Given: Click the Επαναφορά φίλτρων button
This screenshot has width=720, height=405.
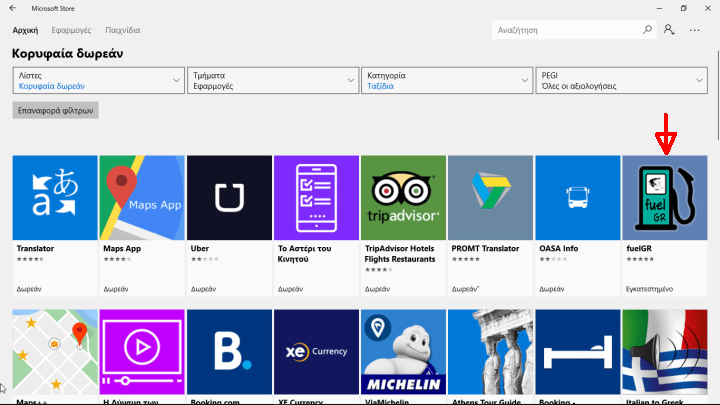Looking at the screenshot, I should [56, 110].
